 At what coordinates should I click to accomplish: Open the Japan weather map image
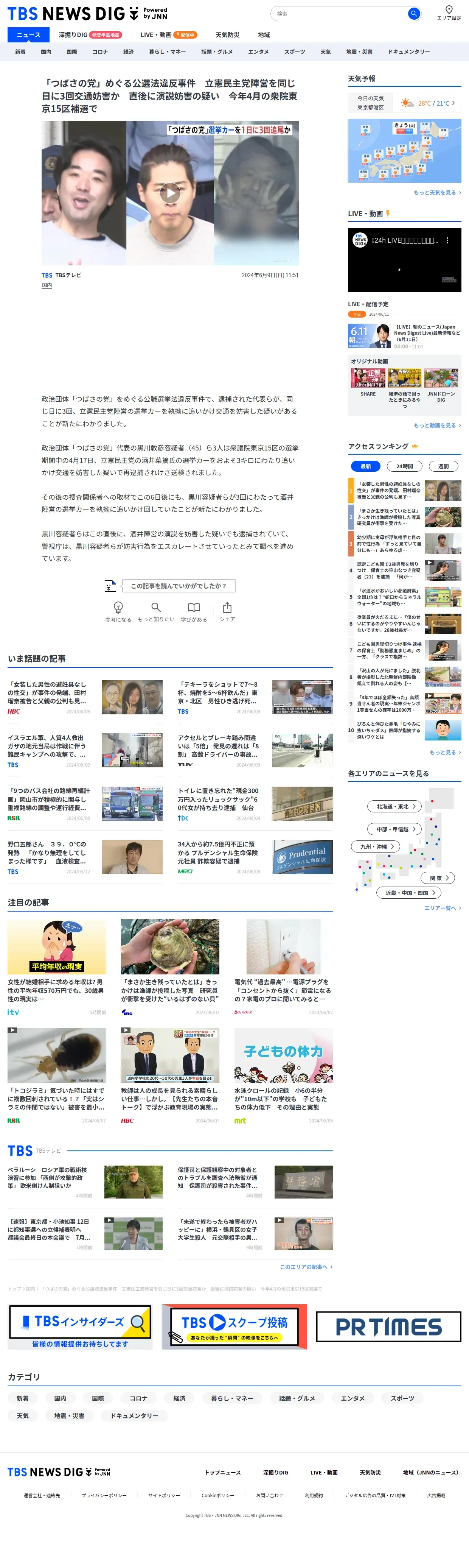[405, 150]
